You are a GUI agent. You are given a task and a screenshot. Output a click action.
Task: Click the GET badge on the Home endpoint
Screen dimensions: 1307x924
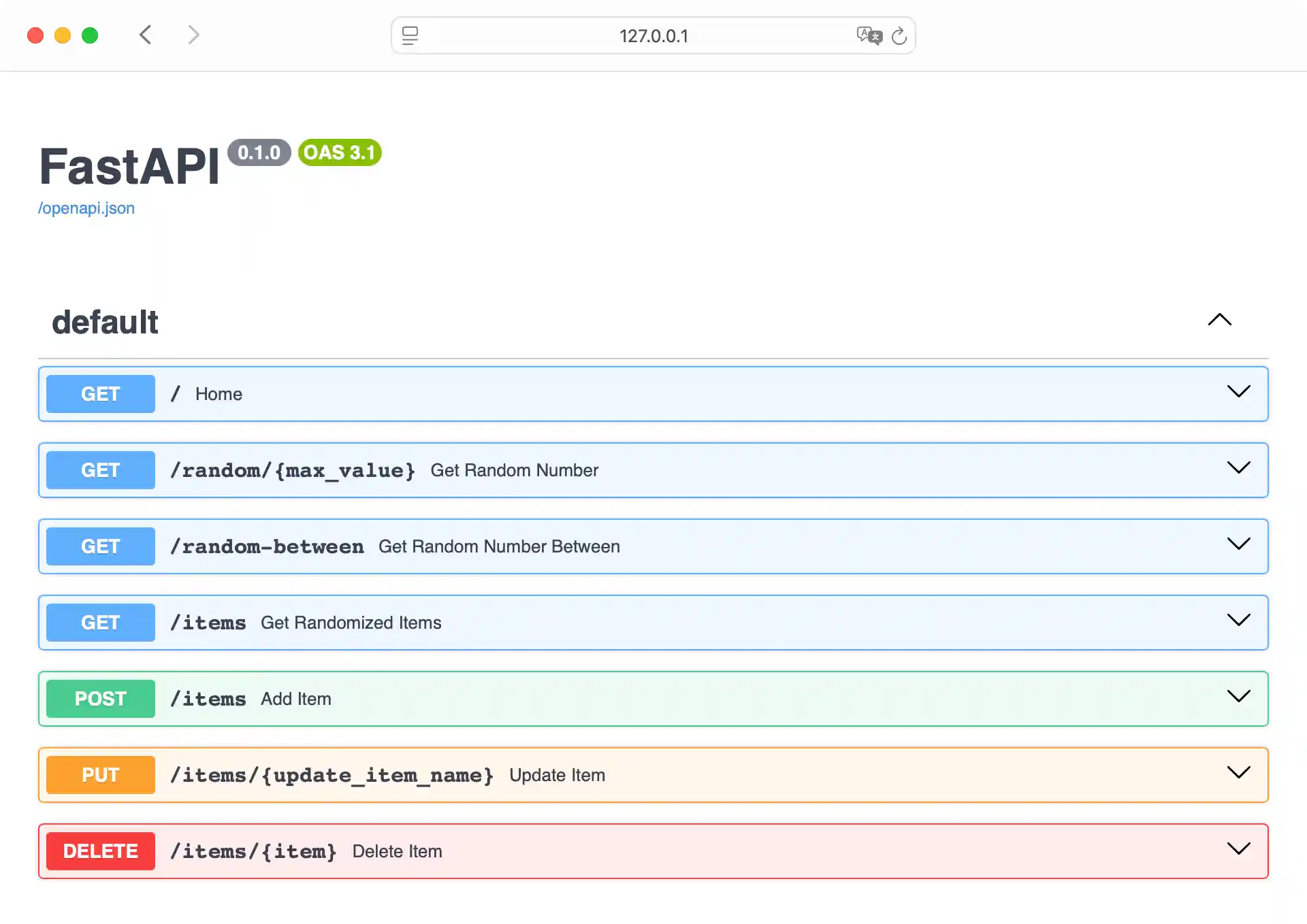(x=99, y=393)
